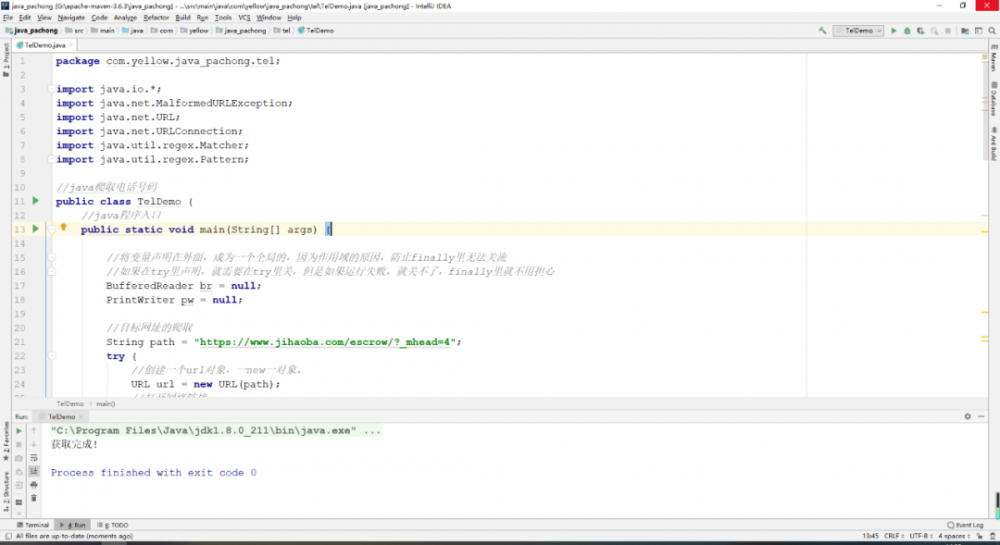Viewport: 1000px width, 545px height.
Task: Click the java.exe command line in console
Action: pos(216,431)
